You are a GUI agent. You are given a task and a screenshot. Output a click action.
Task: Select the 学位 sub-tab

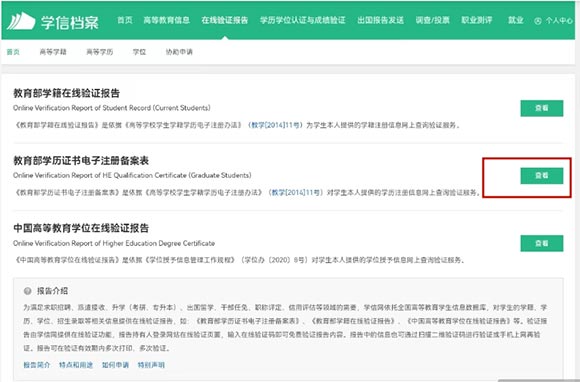click(139, 52)
